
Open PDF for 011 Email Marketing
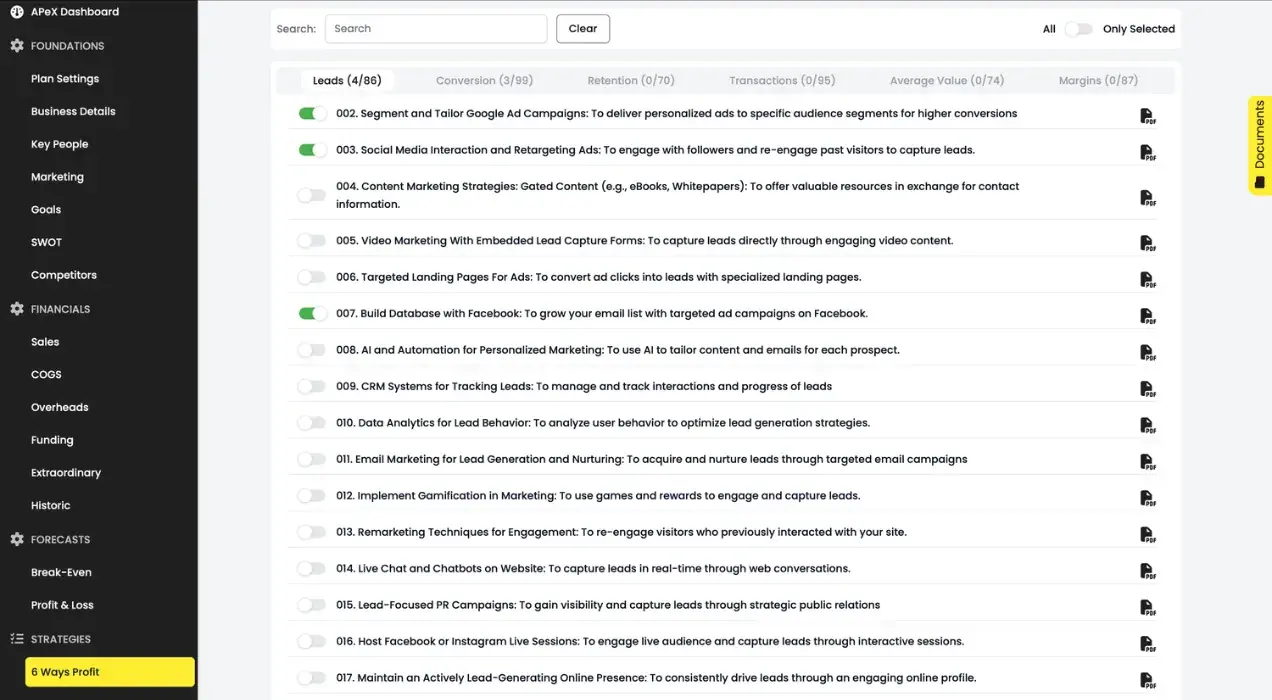pyautogui.click(x=1148, y=462)
